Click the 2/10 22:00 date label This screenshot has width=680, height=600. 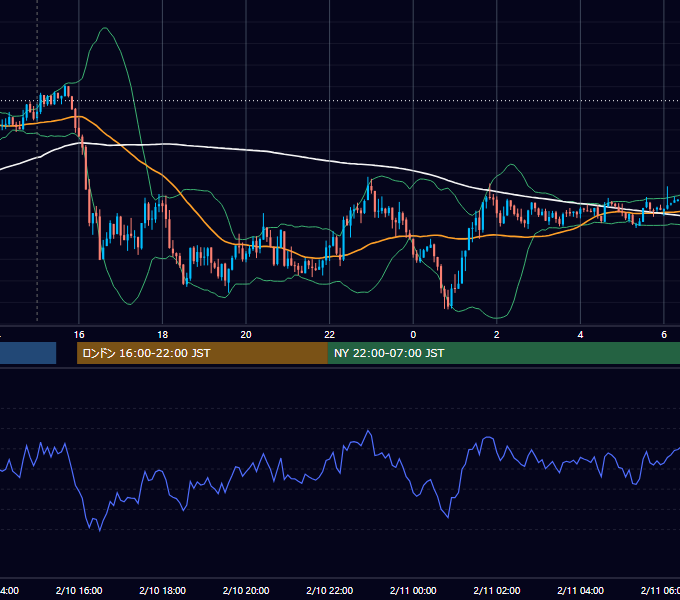pos(330,590)
